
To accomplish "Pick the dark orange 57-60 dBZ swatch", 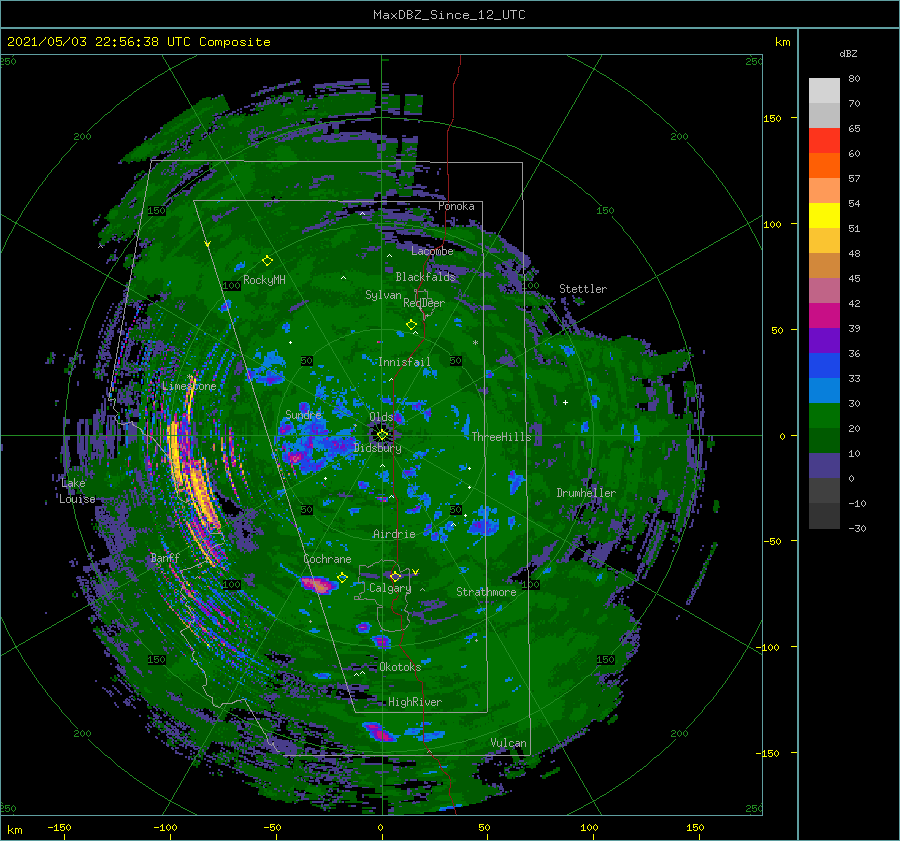I will (824, 165).
